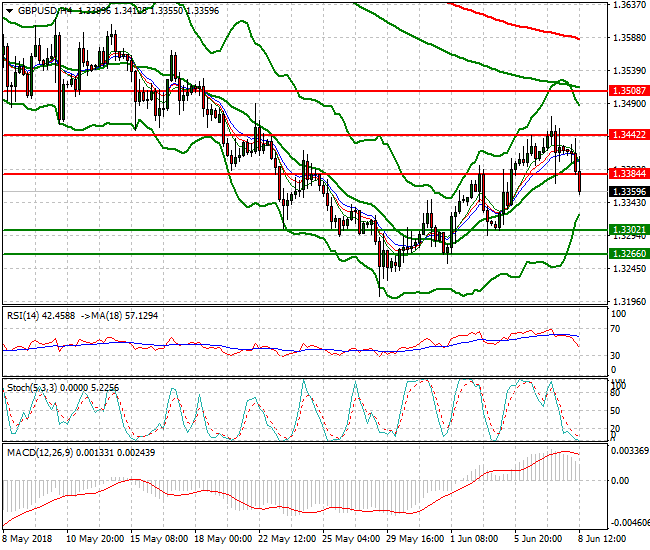The height and width of the screenshot is (550, 650).
Task: Click the RSI scale value 100
Action: (617, 313)
